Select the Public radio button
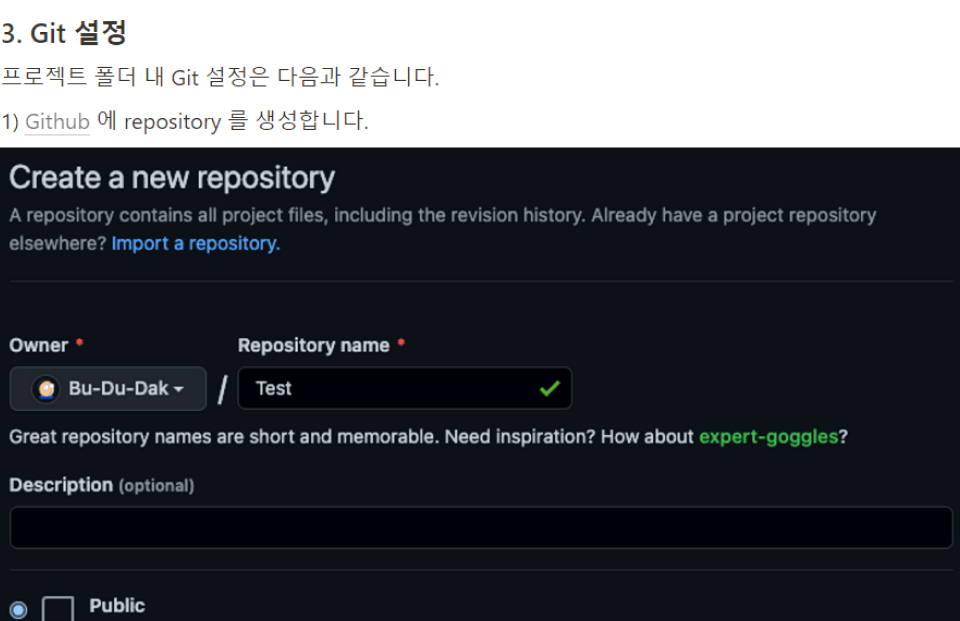Viewport: 960px width, 621px height. click(18, 610)
